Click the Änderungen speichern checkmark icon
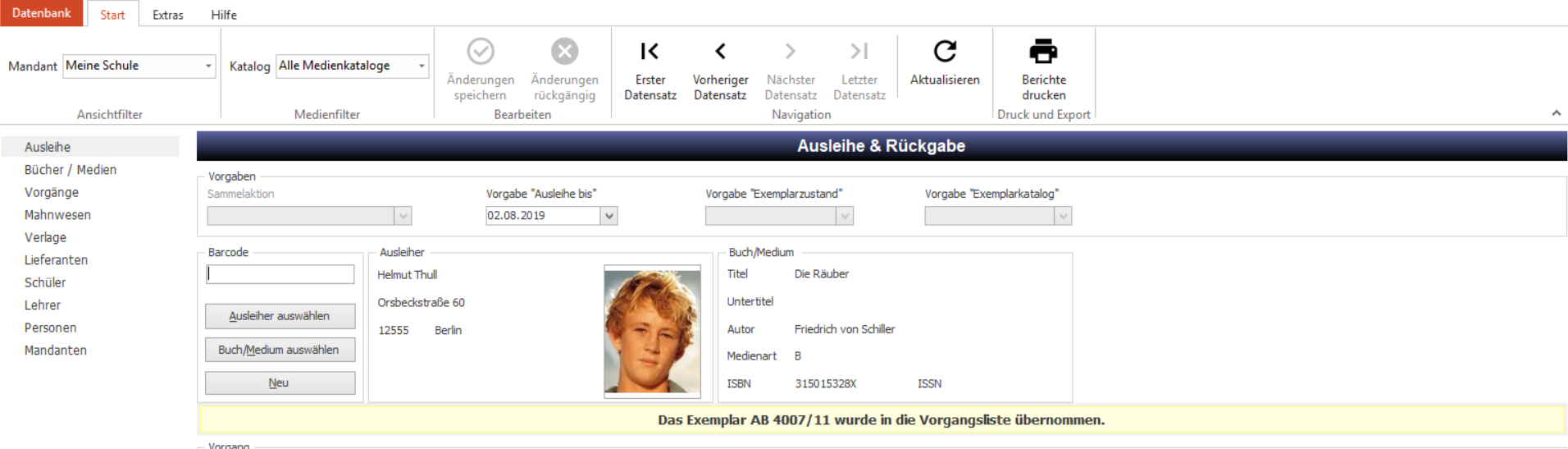The height and width of the screenshot is (449, 1568). click(x=481, y=52)
